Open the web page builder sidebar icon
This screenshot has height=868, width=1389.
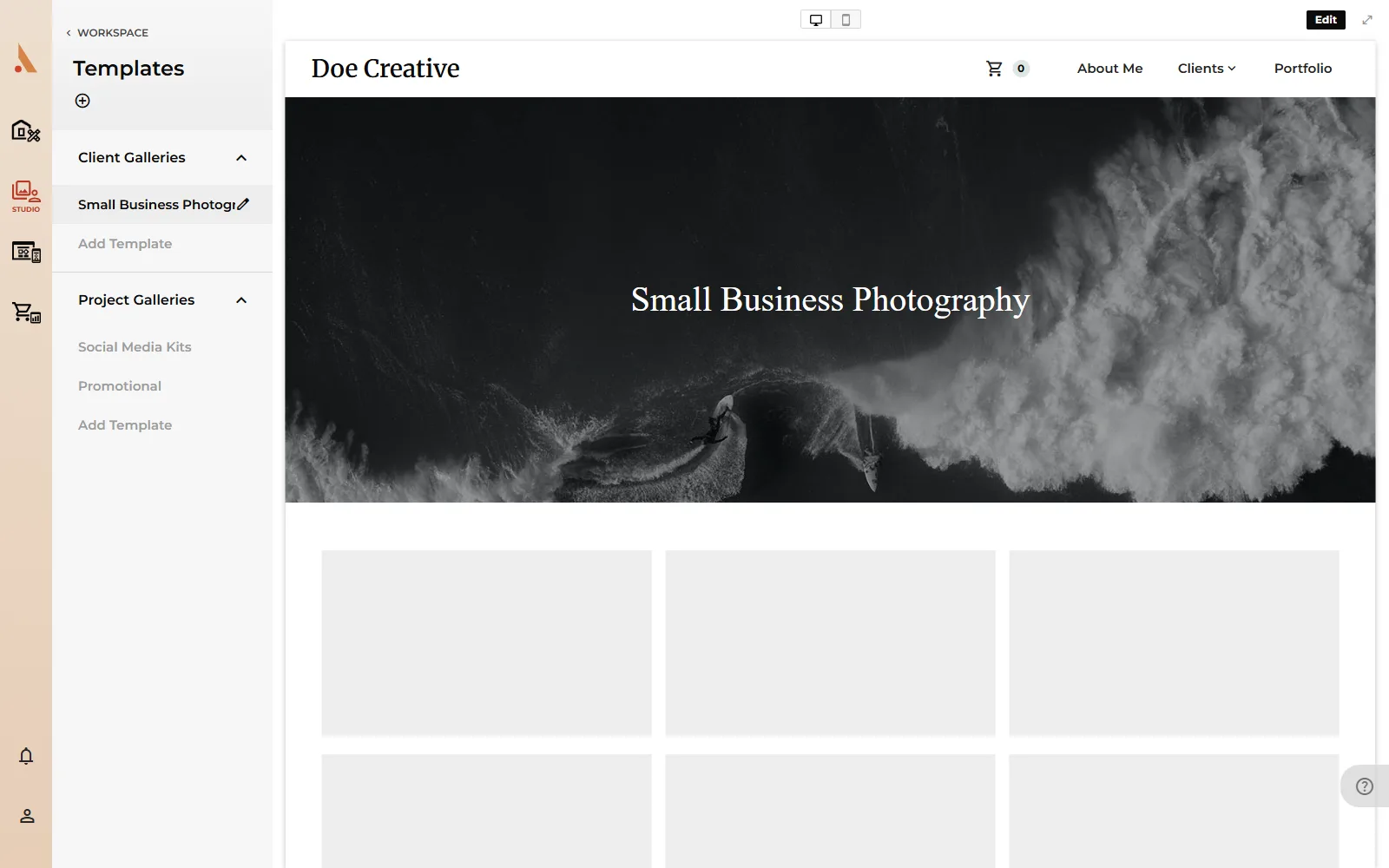point(26,252)
